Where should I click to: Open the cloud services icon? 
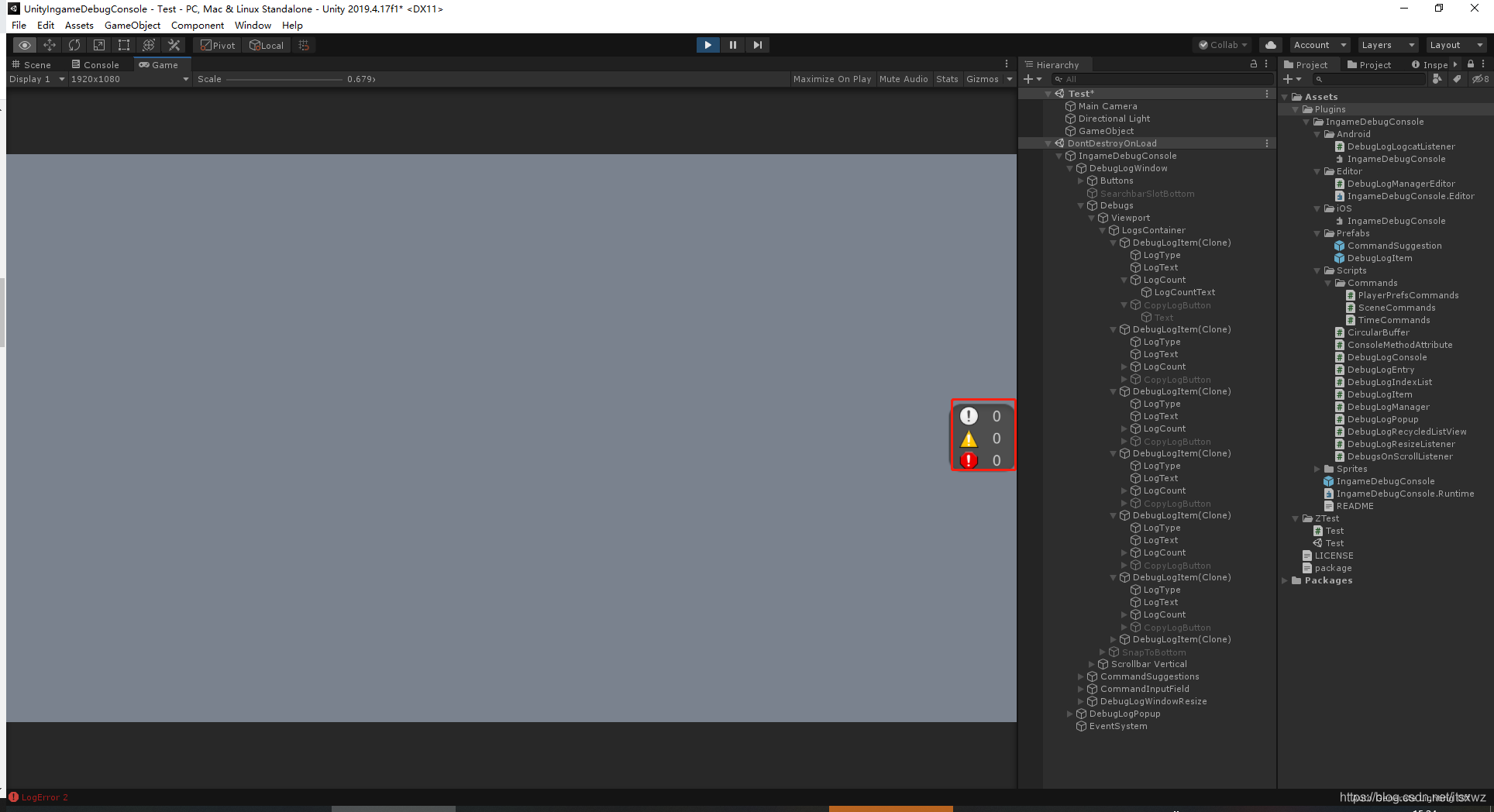[1270, 45]
